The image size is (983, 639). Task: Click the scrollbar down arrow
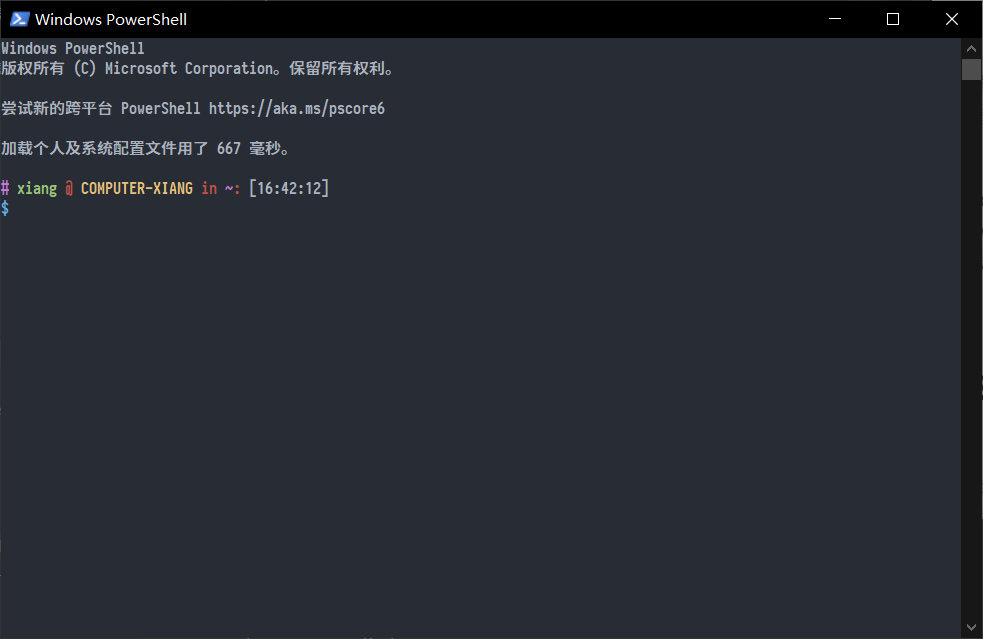click(x=971, y=627)
